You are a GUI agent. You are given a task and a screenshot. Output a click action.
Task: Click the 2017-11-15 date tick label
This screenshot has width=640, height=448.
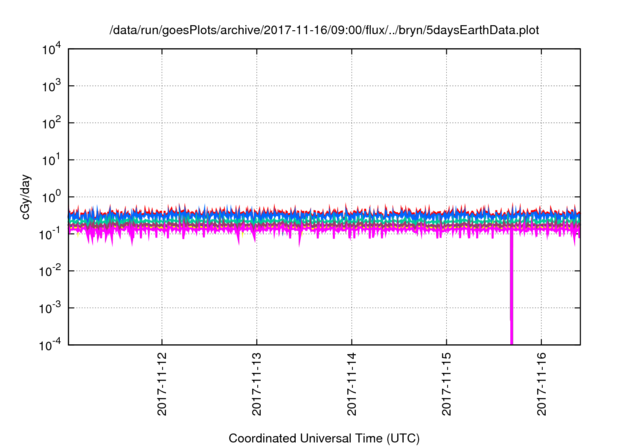447,384
